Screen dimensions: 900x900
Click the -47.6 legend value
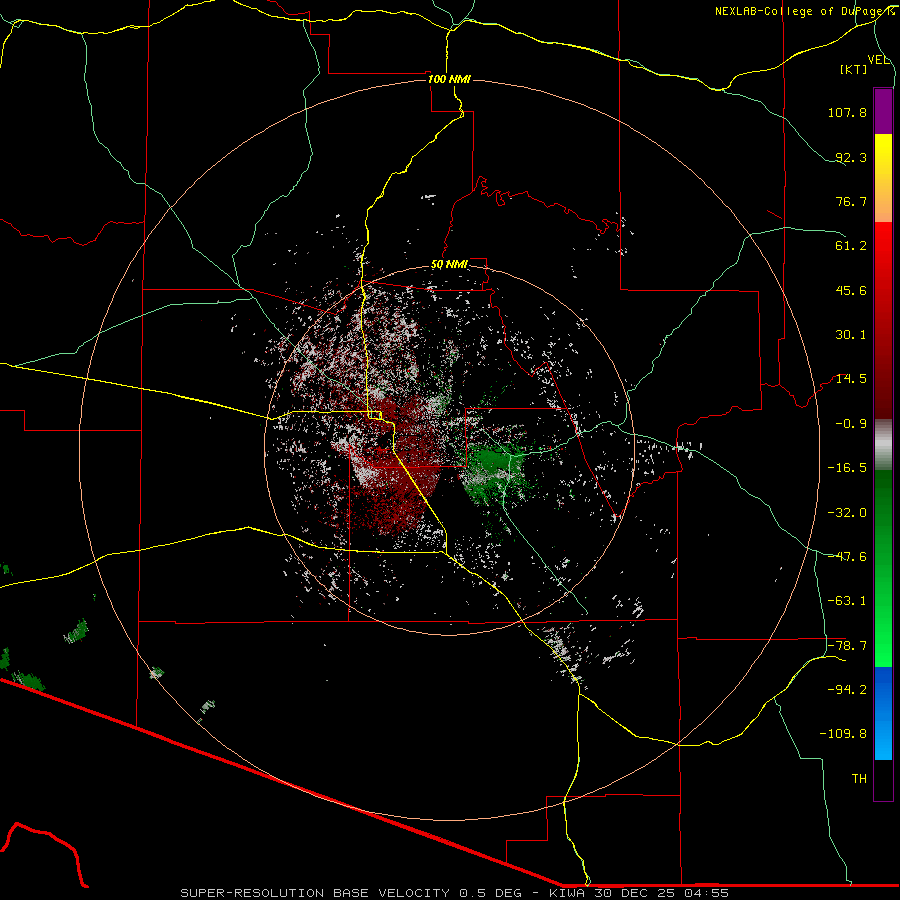pyautogui.click(x=847, y=557)
